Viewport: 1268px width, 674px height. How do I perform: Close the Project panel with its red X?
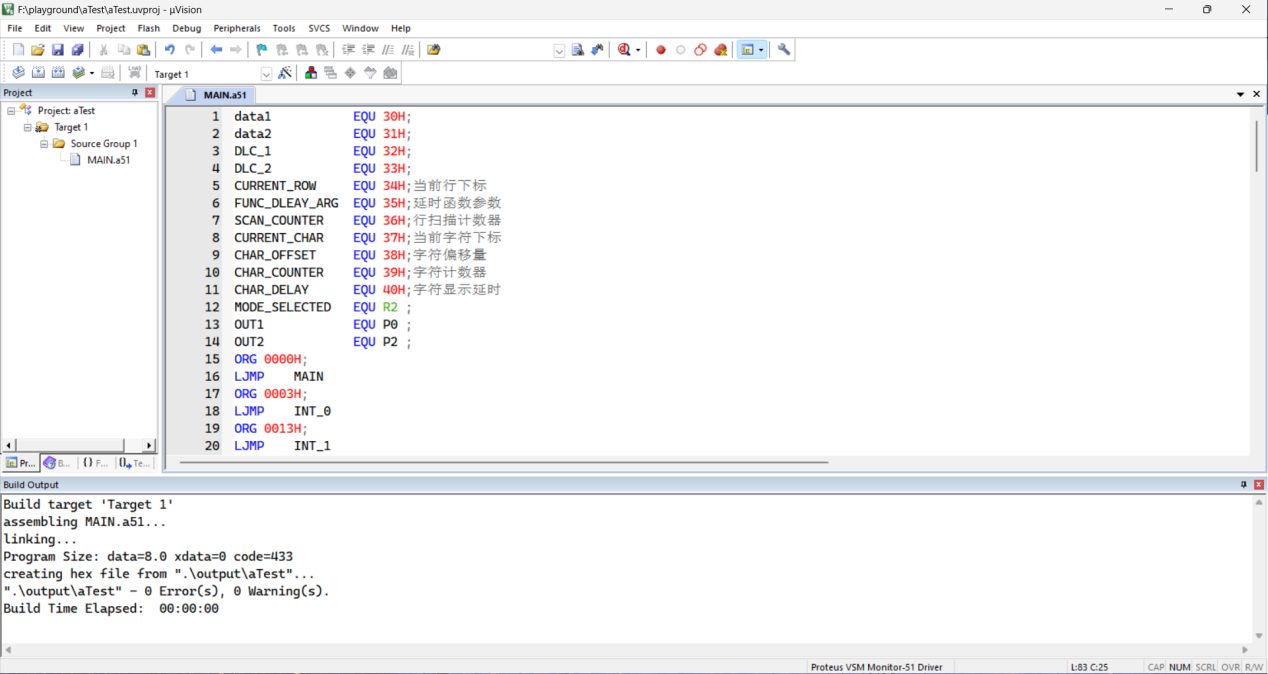(150, 93)
